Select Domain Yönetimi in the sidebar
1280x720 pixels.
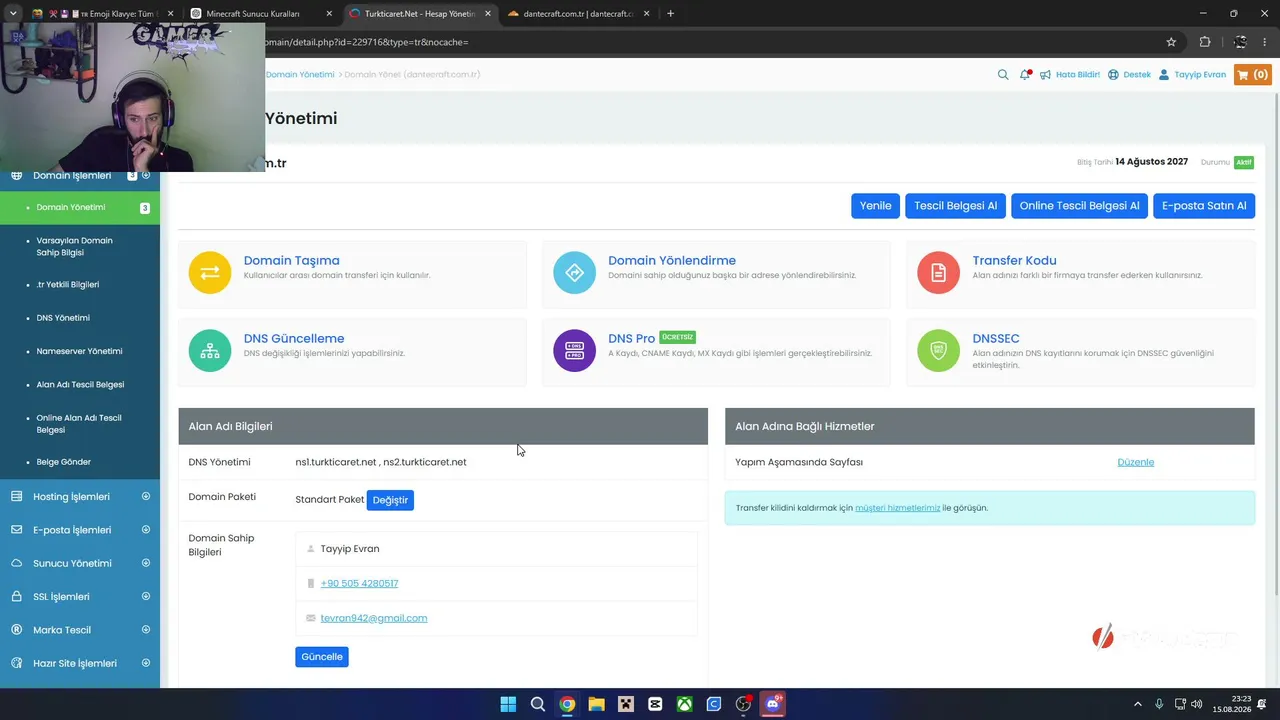click(x=80, y=207)
